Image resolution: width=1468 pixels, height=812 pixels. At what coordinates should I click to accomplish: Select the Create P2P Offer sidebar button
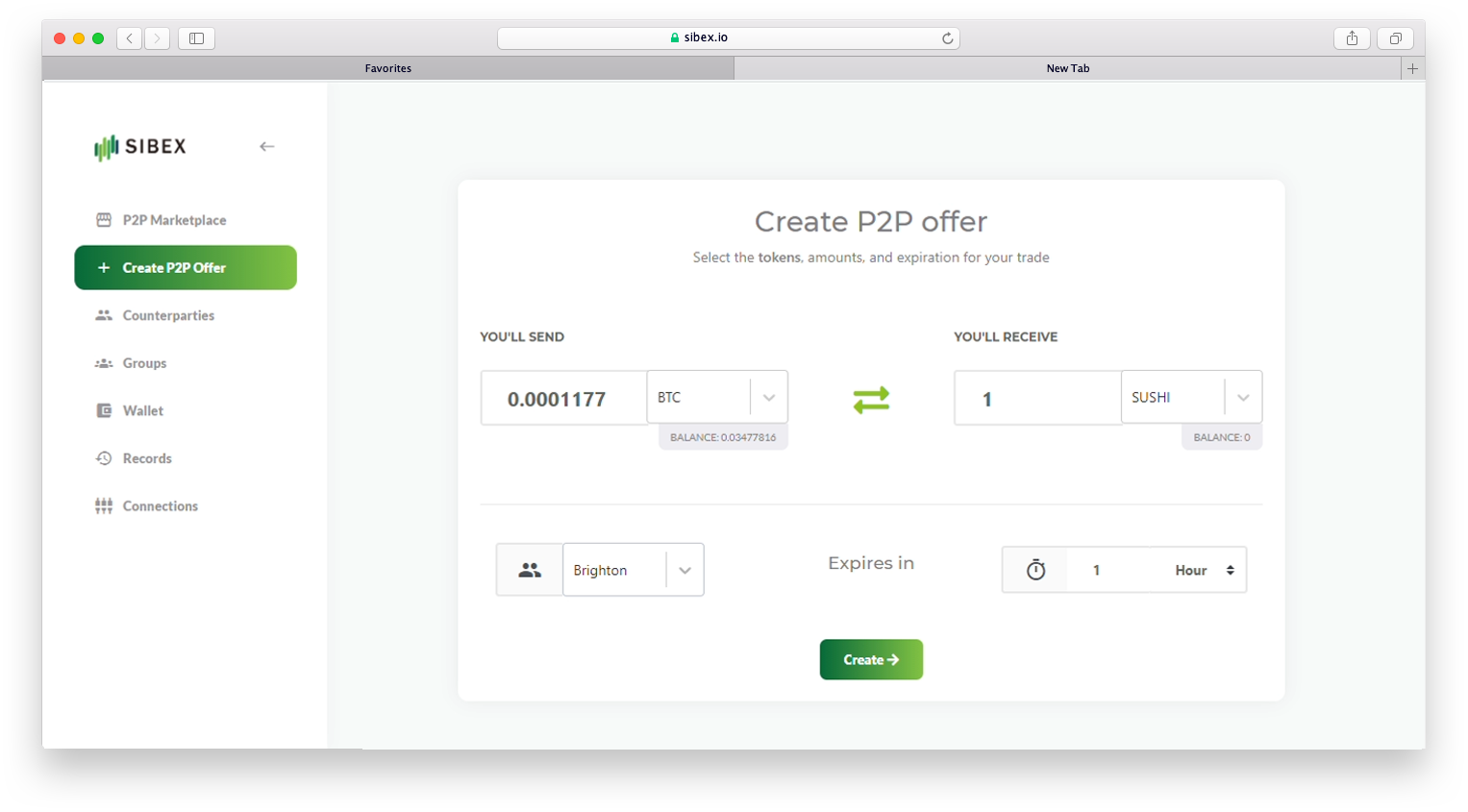186,268
